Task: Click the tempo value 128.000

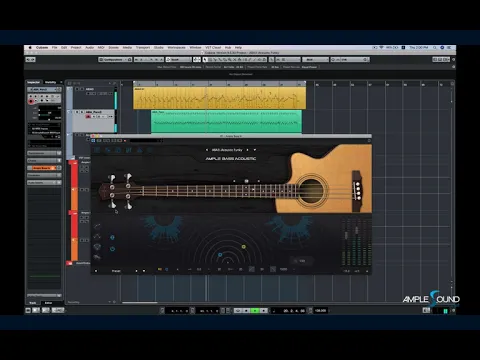Action: pos(320,311)
